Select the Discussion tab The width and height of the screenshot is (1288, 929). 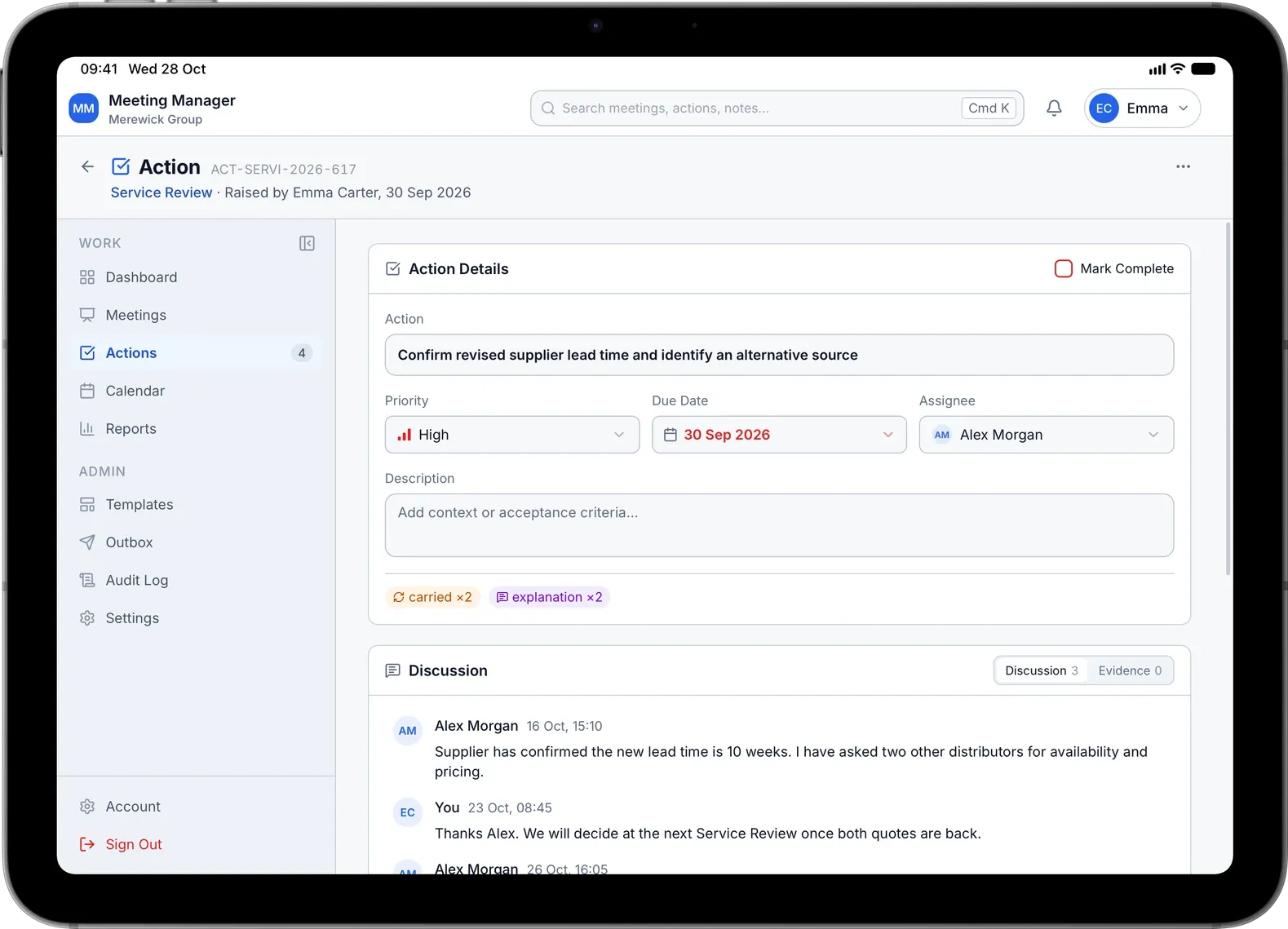[x=1041, y=670]
